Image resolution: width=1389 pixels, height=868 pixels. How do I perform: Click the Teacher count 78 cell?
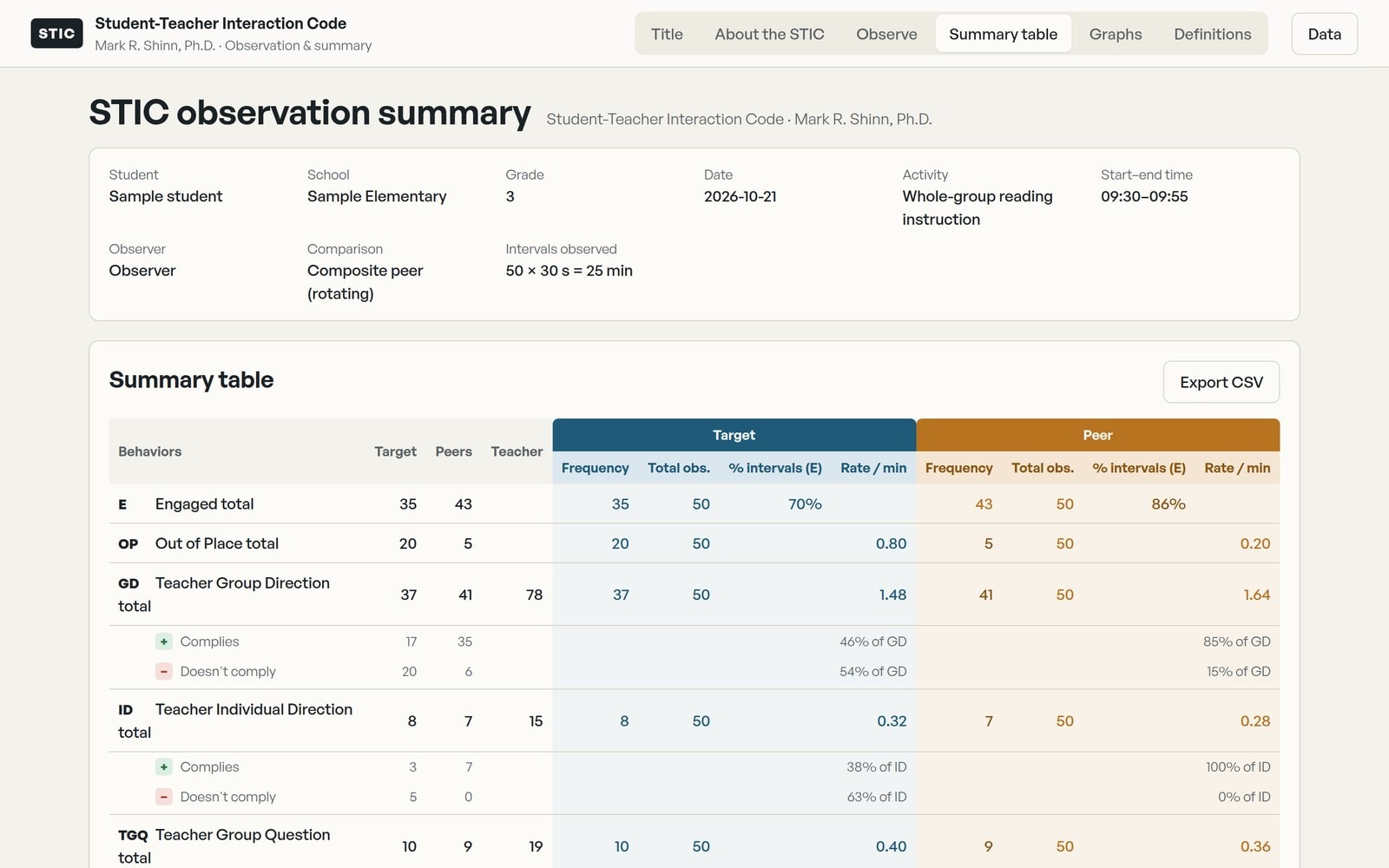pyautogui.click(x=534, y=595)
